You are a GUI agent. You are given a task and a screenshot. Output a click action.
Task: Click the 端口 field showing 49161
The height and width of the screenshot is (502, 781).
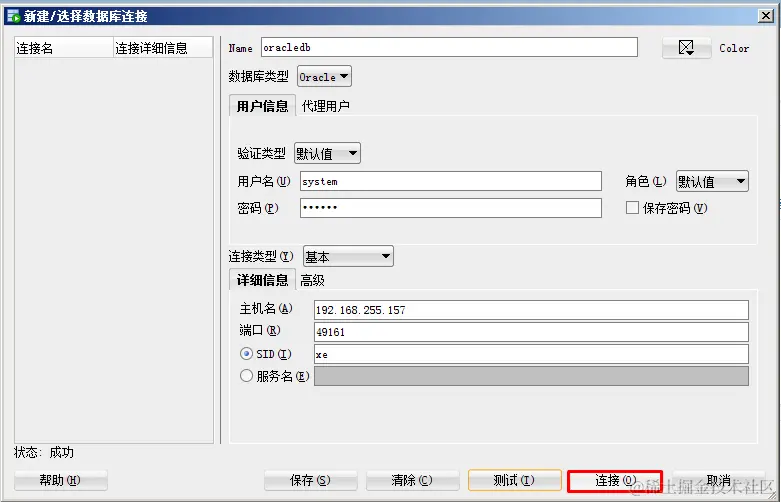pyautogui.click(x=531, y=332)
